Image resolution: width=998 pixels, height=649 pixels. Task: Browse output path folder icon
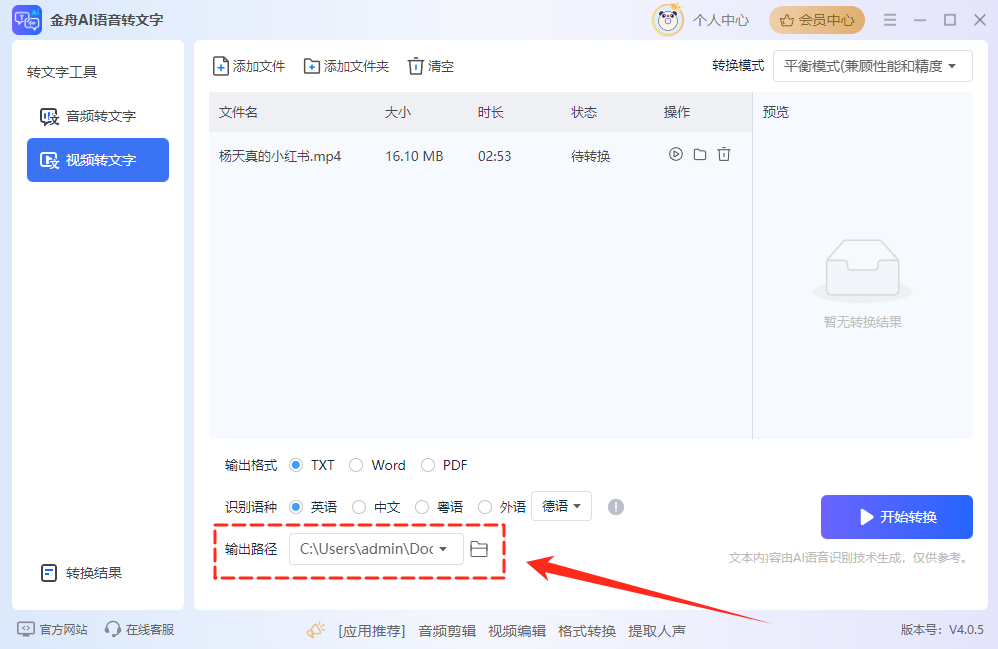(478, 549)
